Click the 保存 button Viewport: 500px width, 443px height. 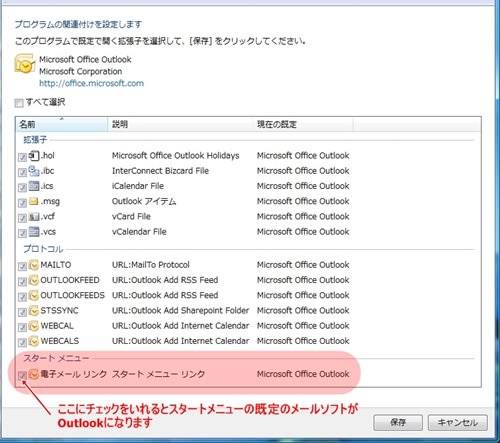398,423
